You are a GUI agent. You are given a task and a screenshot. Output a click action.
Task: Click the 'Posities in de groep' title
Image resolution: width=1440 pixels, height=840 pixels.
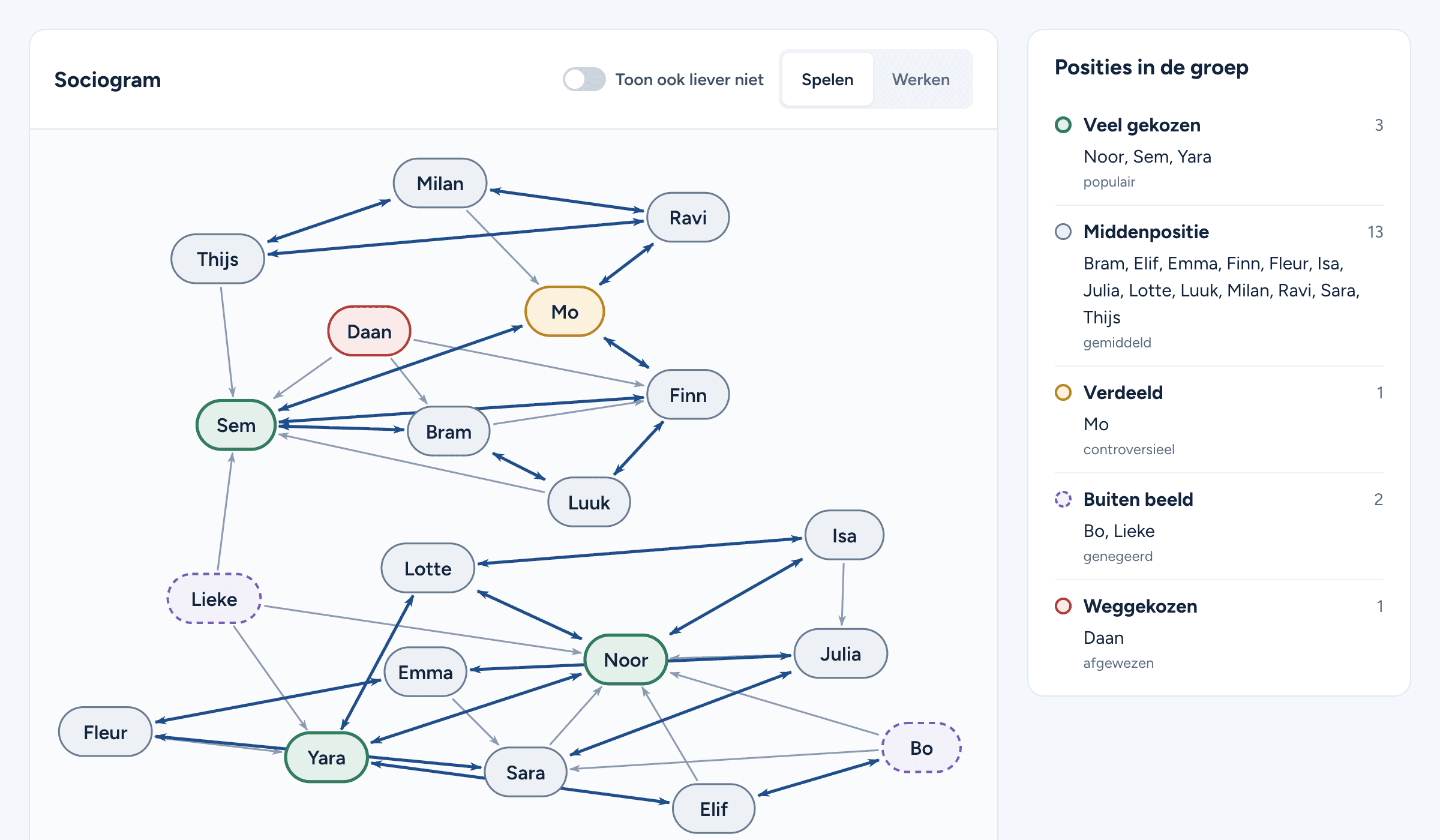[x=1151, y=67]
